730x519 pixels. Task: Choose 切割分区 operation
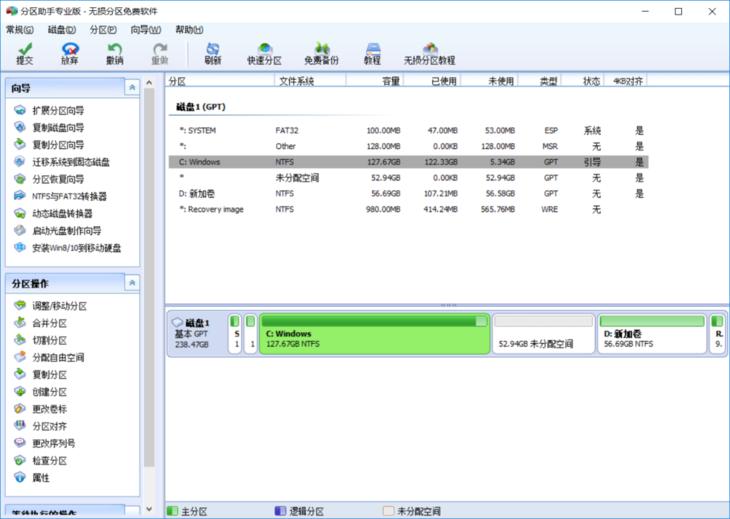click(41, 340)
